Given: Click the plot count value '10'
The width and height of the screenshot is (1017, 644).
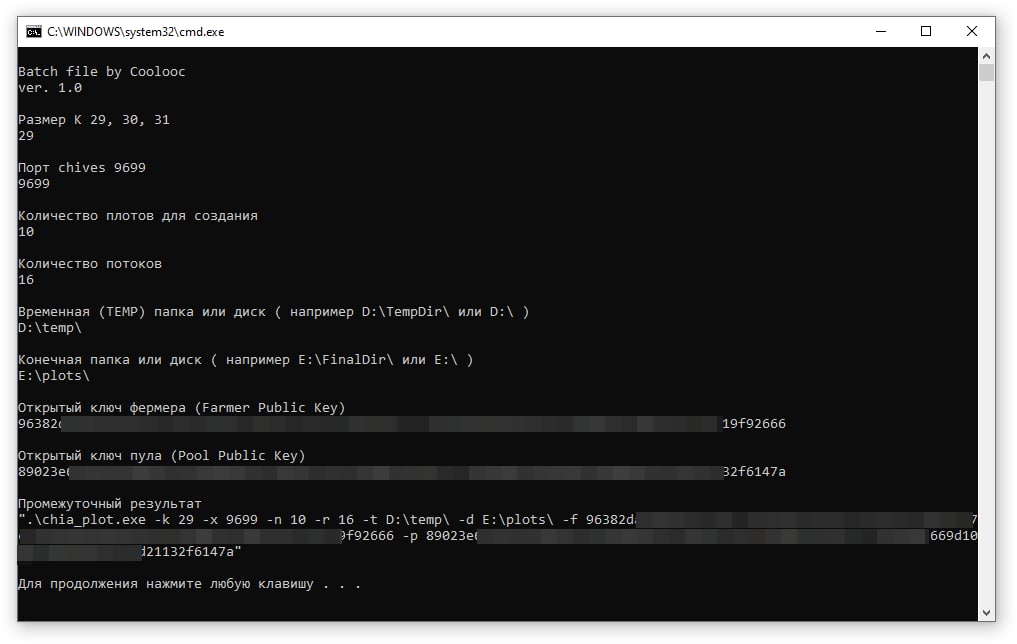Looking at the screenshot, I should [26, 232].
